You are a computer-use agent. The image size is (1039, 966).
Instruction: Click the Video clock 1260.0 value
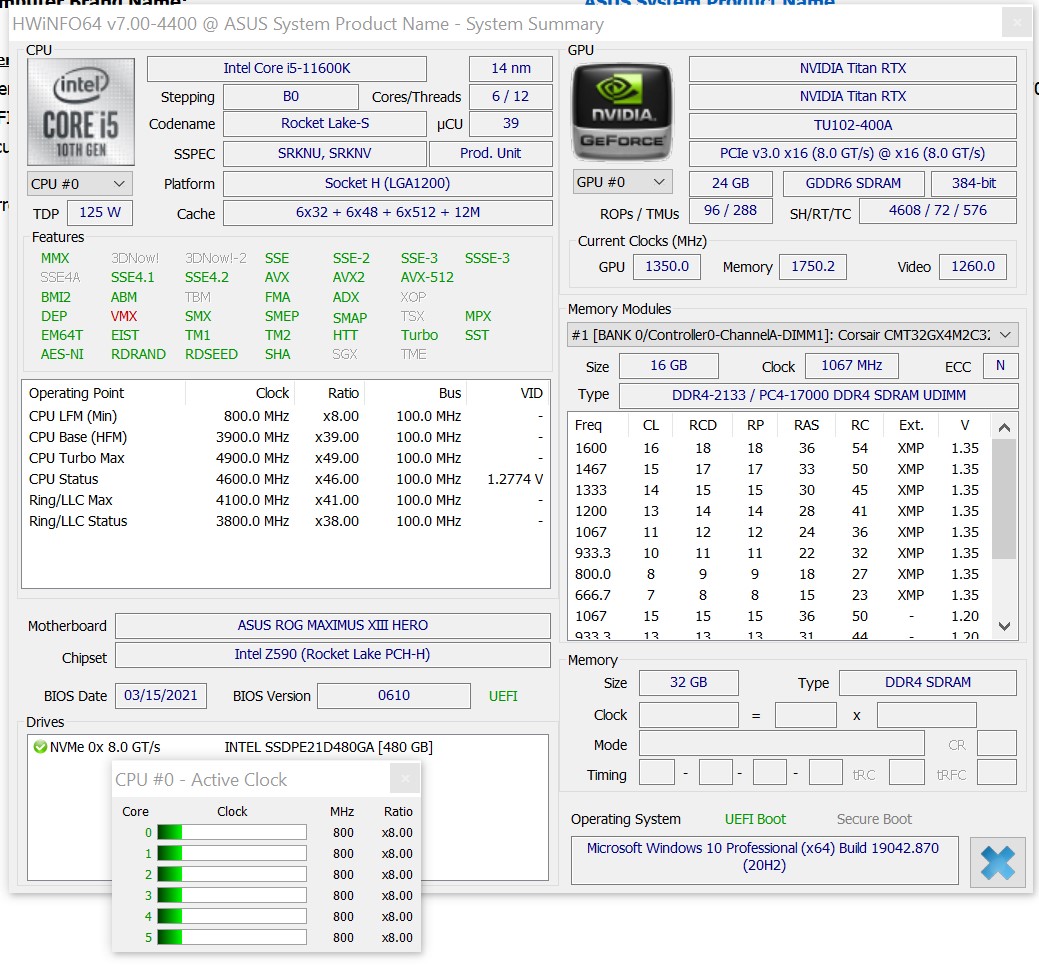tap(973, 266)
